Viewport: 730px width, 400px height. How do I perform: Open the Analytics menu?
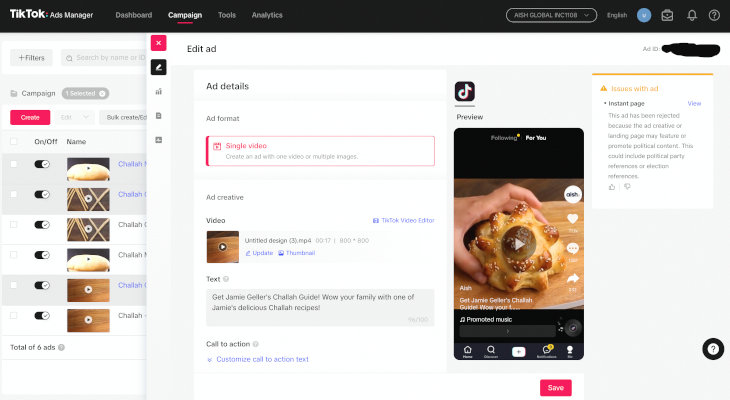point(267,15)
